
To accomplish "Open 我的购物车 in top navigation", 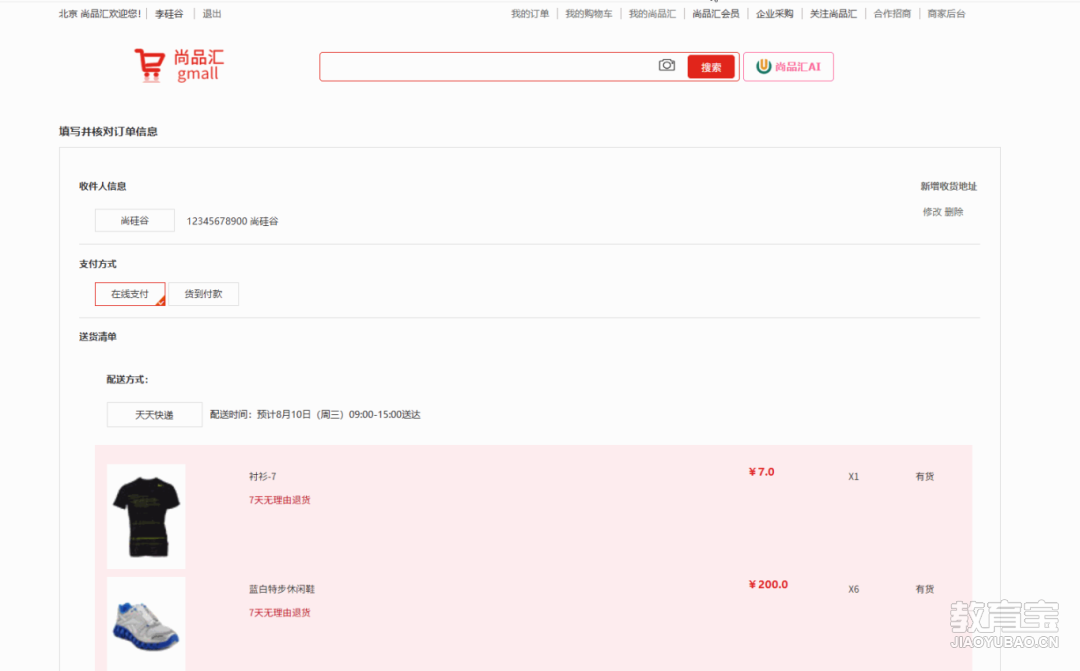I will [589, 14].
